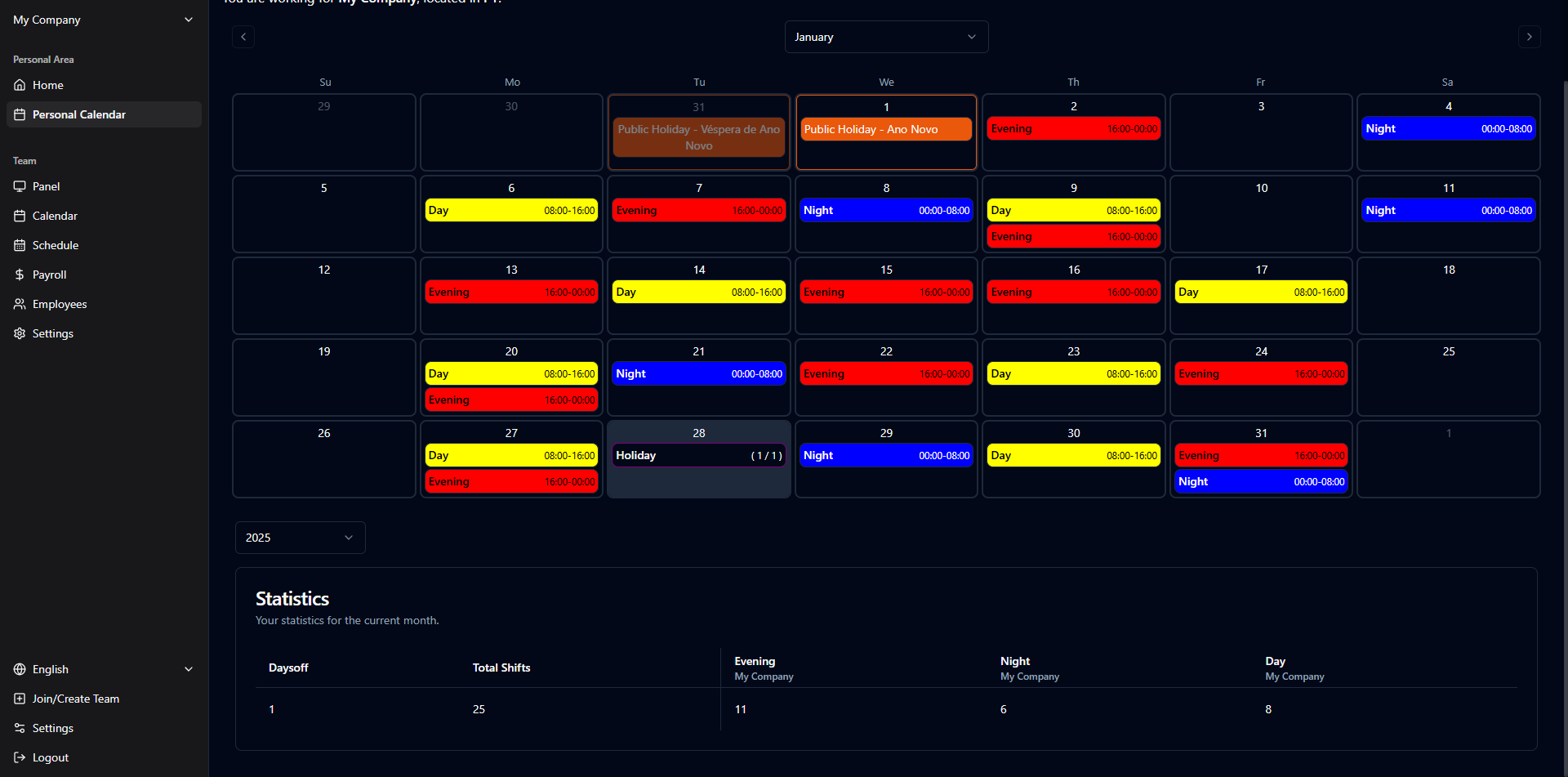Go to previous month arrow

coord(243,37)
